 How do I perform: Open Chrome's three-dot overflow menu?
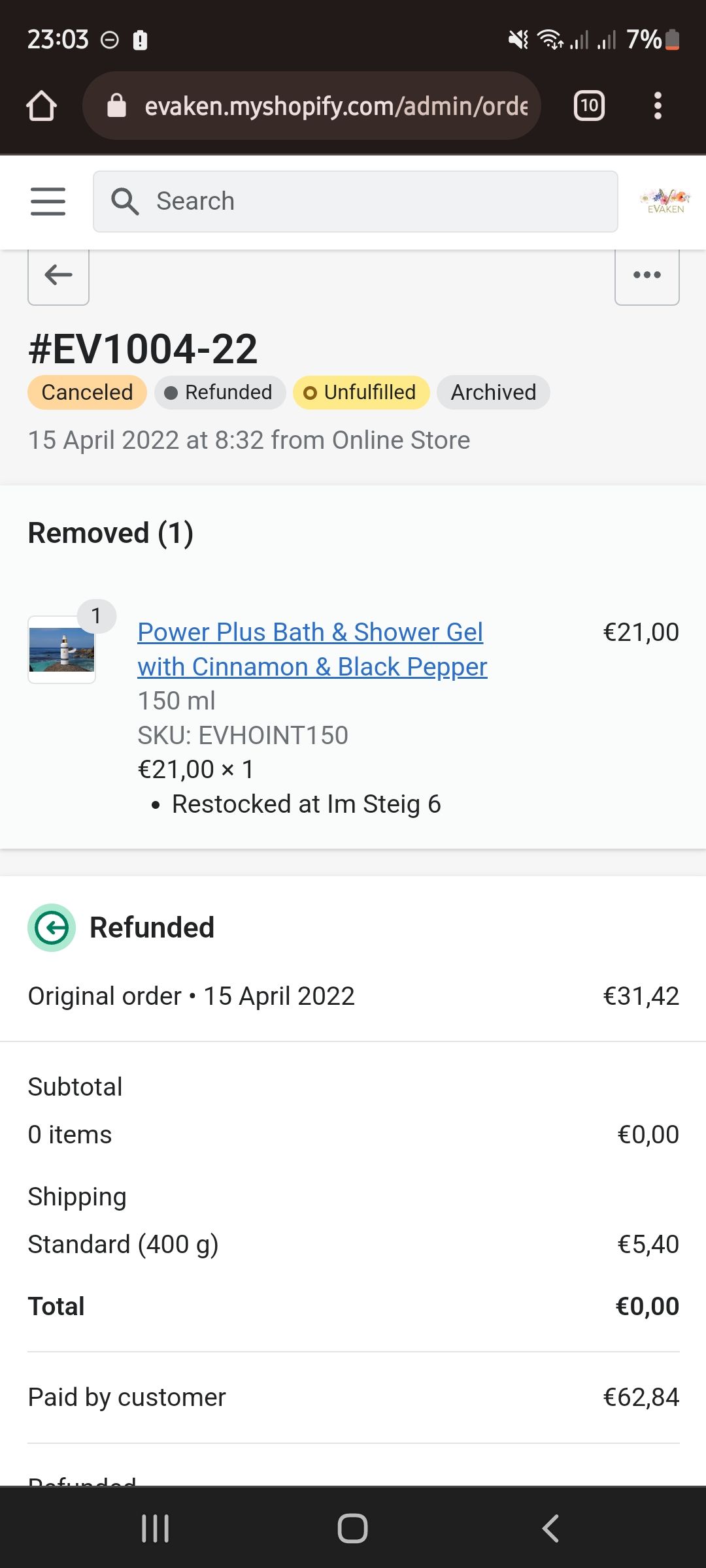pos(658,106)
